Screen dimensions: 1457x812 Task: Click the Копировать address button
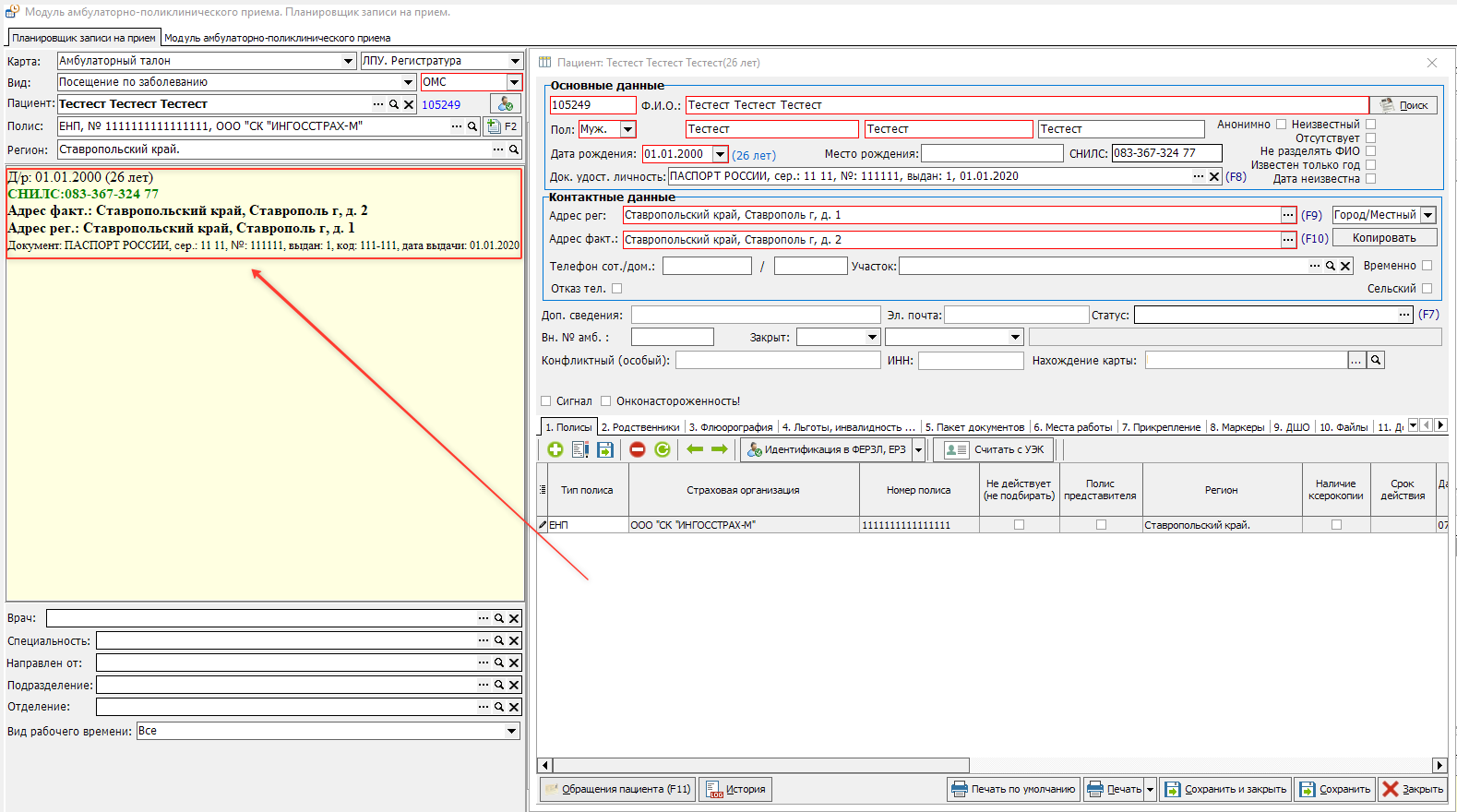1384,238
